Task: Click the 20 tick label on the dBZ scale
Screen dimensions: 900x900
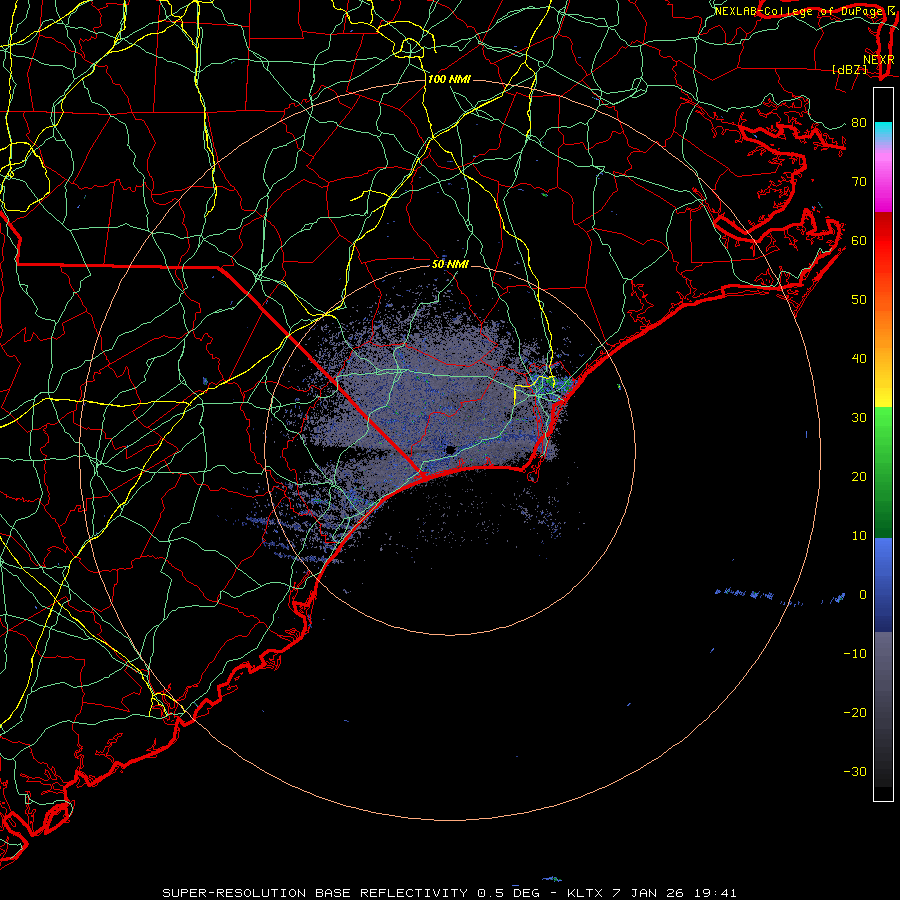Action: 859,477
